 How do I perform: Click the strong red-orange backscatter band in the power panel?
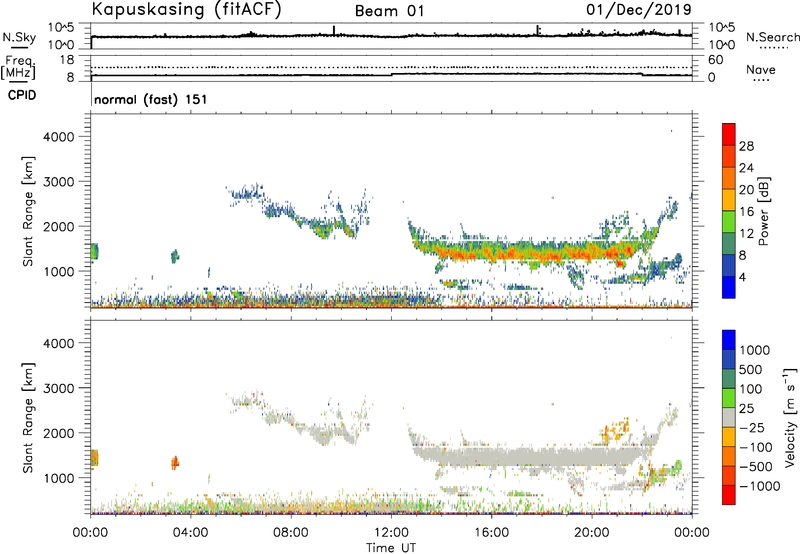[531, 252]
